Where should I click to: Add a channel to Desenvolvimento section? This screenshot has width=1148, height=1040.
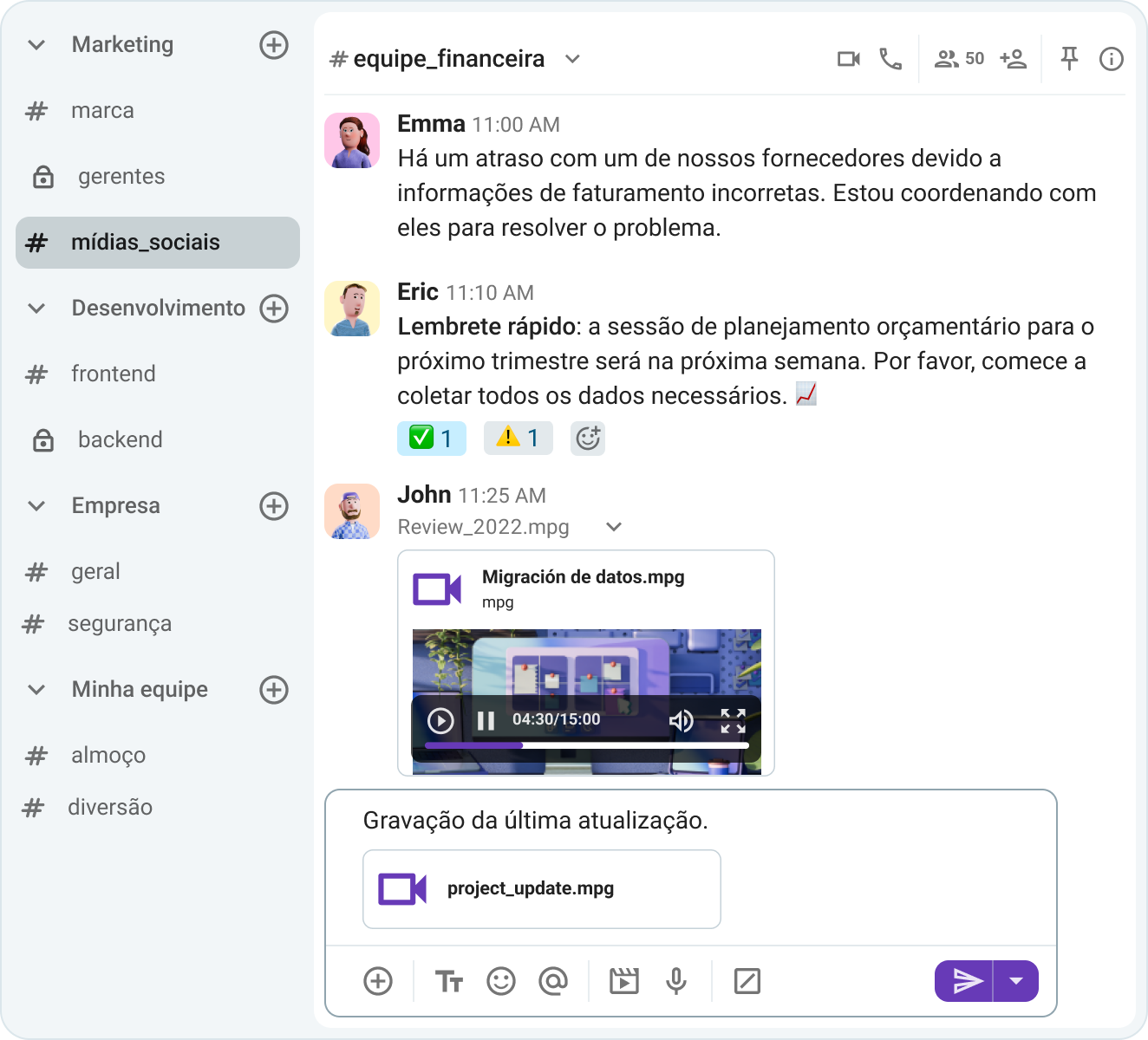point(274,309)
